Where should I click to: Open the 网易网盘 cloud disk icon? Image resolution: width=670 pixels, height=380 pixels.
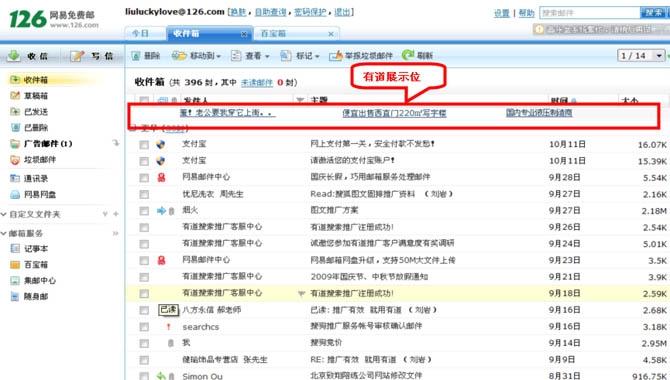[x=15, y=194]
